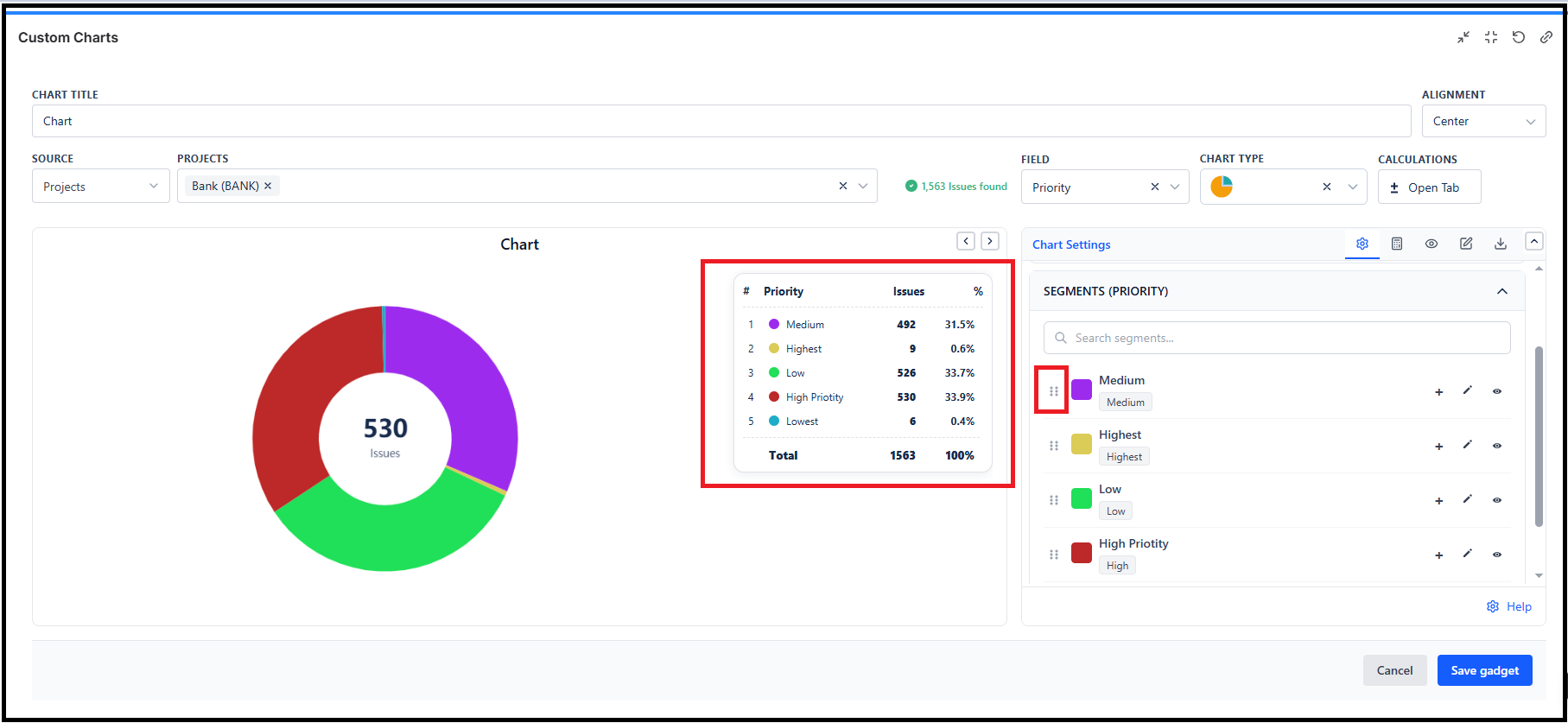Click the exit fullscreen icon at top right
1568x723 pixels.
(1491, 37)
